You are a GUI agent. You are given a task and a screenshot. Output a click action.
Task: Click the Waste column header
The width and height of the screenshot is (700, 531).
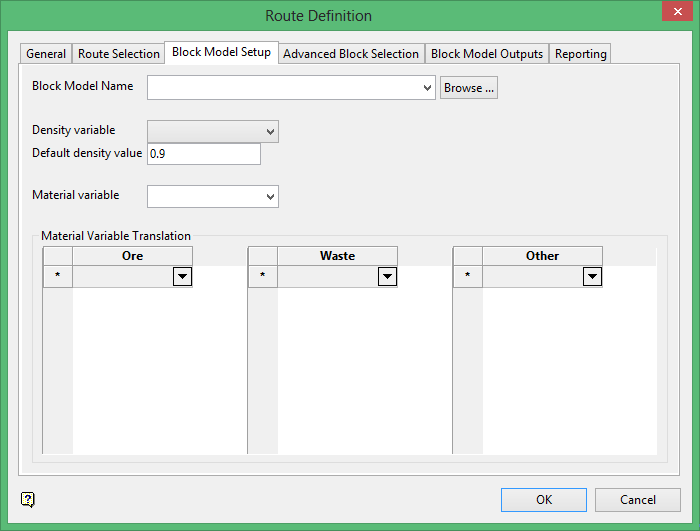tap(337, 256)
